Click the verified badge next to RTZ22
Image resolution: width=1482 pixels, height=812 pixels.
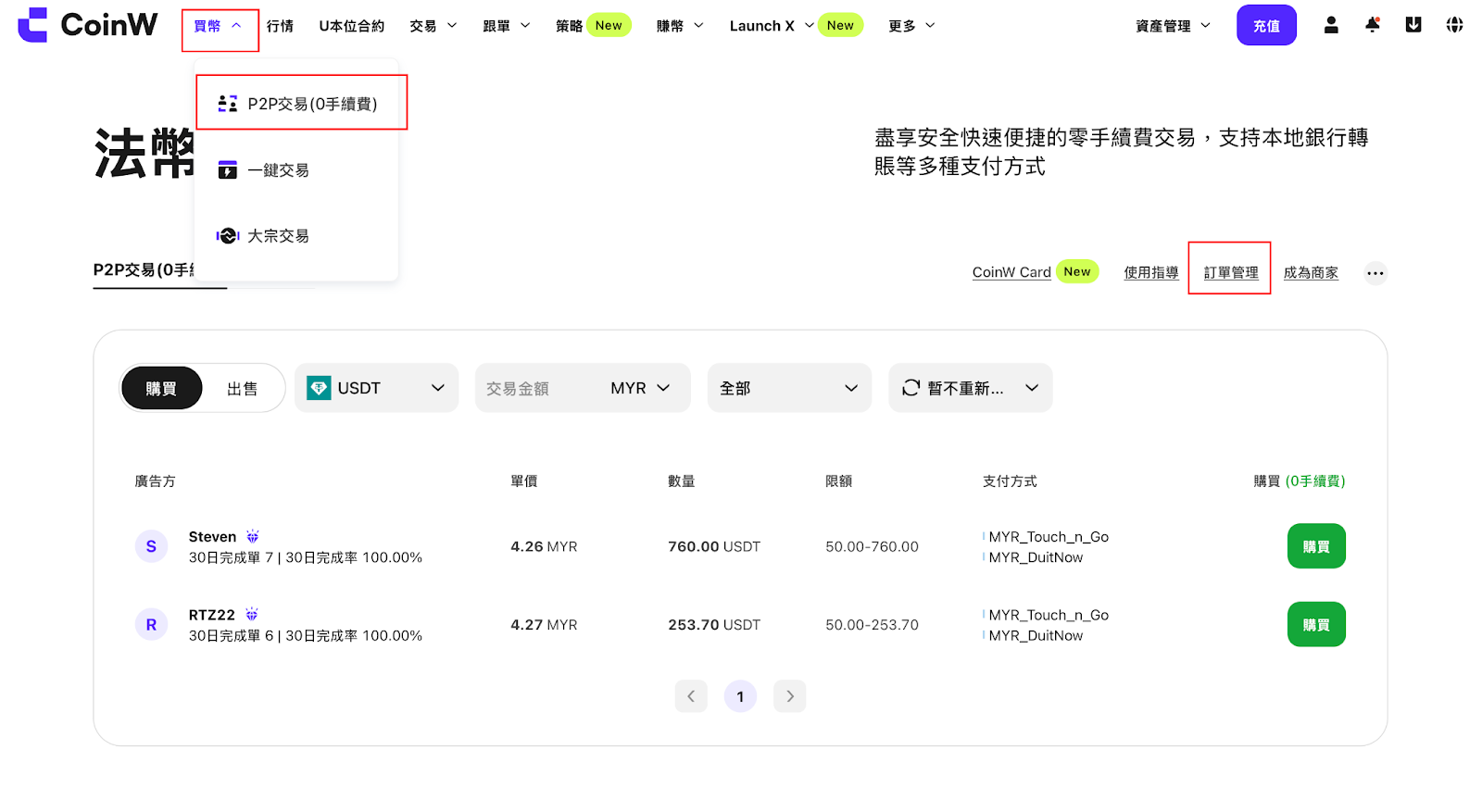(252, 614)
